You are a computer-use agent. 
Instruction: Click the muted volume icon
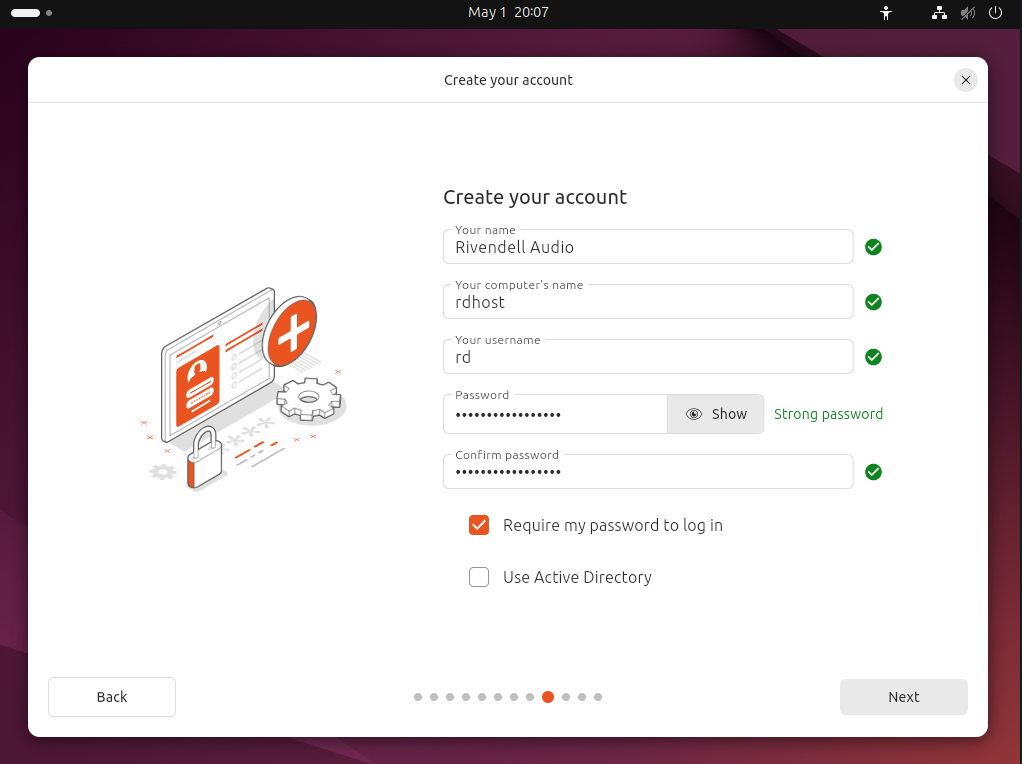(x=967, y=13)
